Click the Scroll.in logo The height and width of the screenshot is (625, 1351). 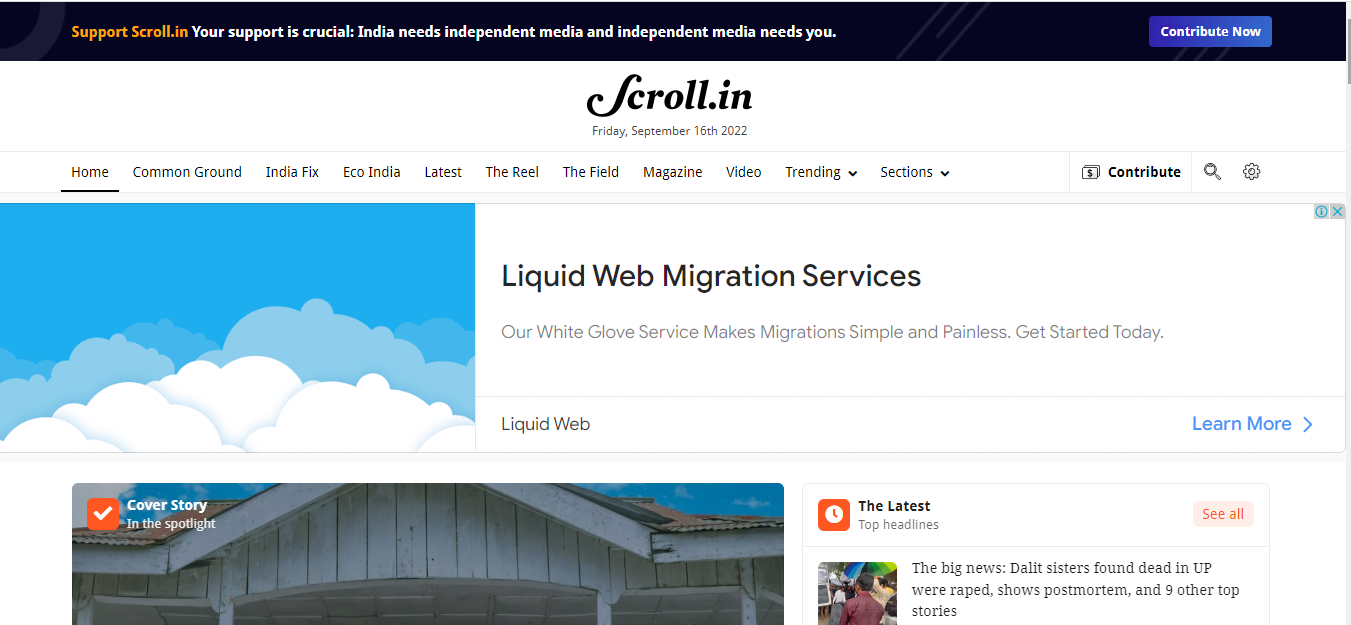(669, 96)
